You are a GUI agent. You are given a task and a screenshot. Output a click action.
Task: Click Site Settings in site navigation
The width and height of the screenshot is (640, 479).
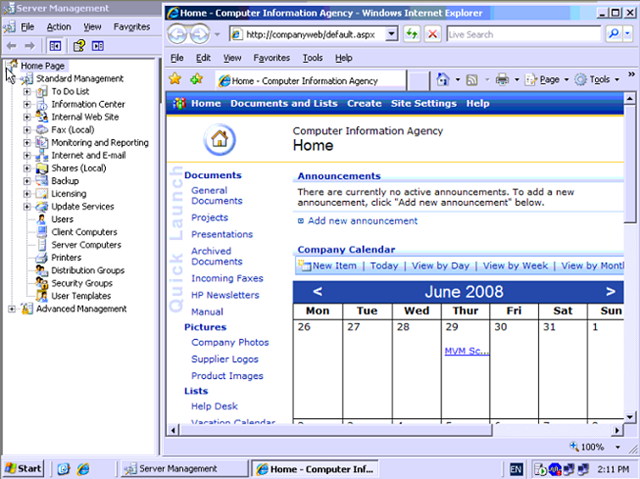[x=424, y=104]
